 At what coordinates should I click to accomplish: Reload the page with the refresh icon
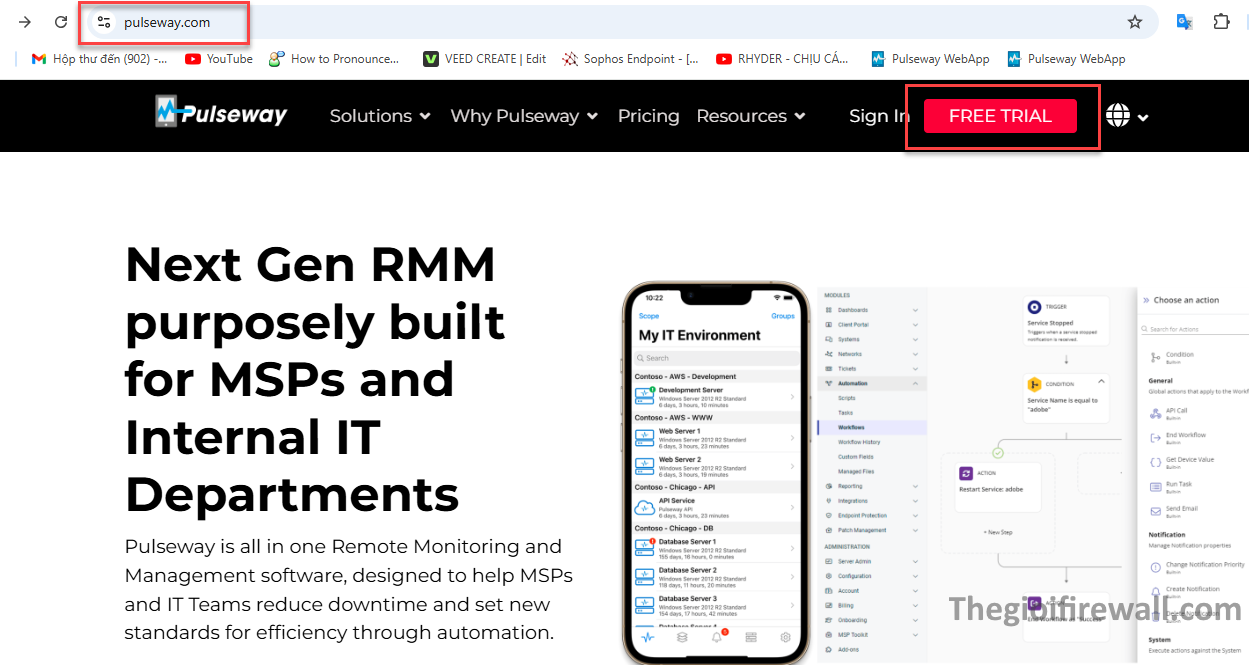61,22
